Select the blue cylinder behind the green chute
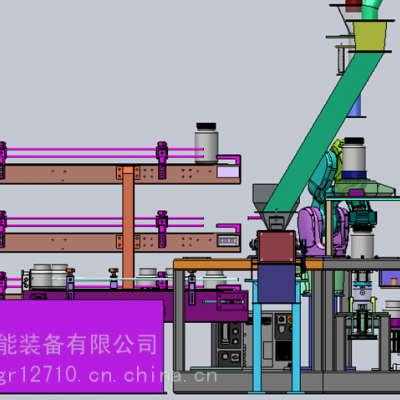The width and height of the screenshot is (400, 400). coord(355,105)
